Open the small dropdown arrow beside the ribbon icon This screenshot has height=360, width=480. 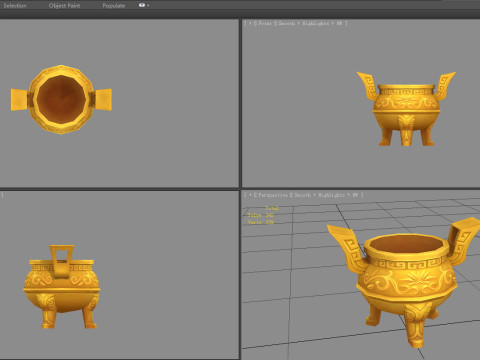(x=148, y=5)
